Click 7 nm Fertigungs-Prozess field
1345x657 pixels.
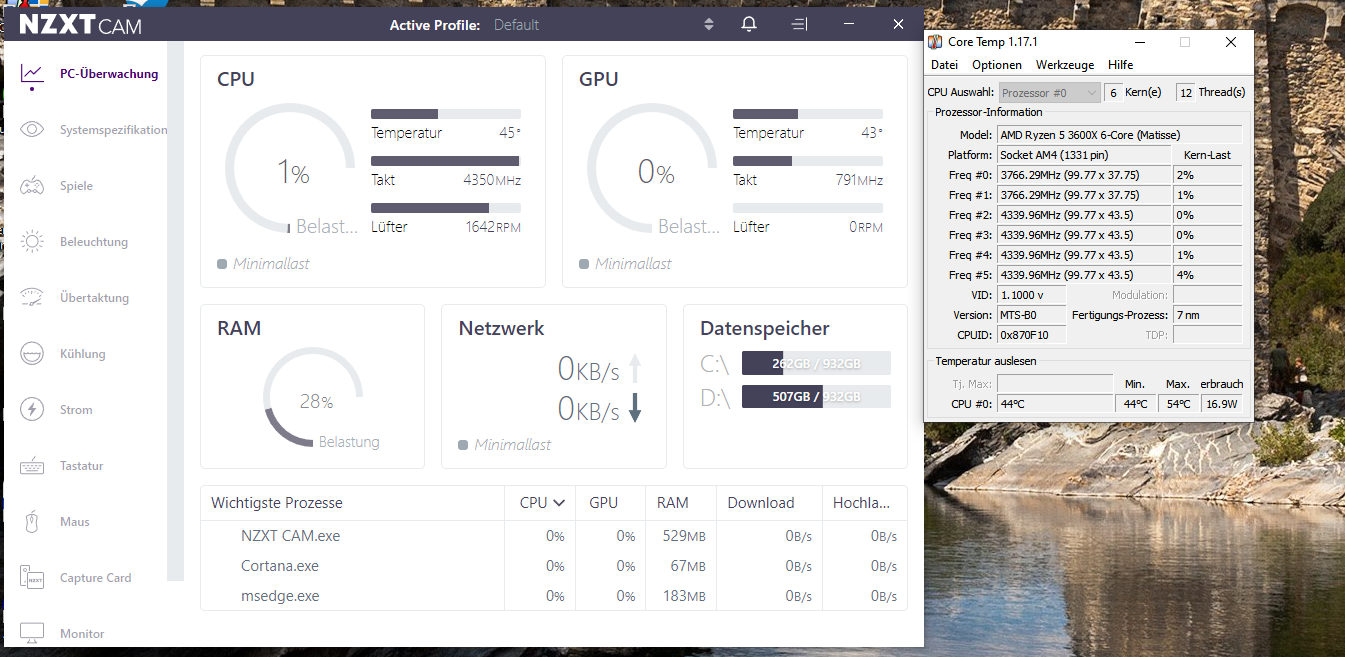(1208, 315)
